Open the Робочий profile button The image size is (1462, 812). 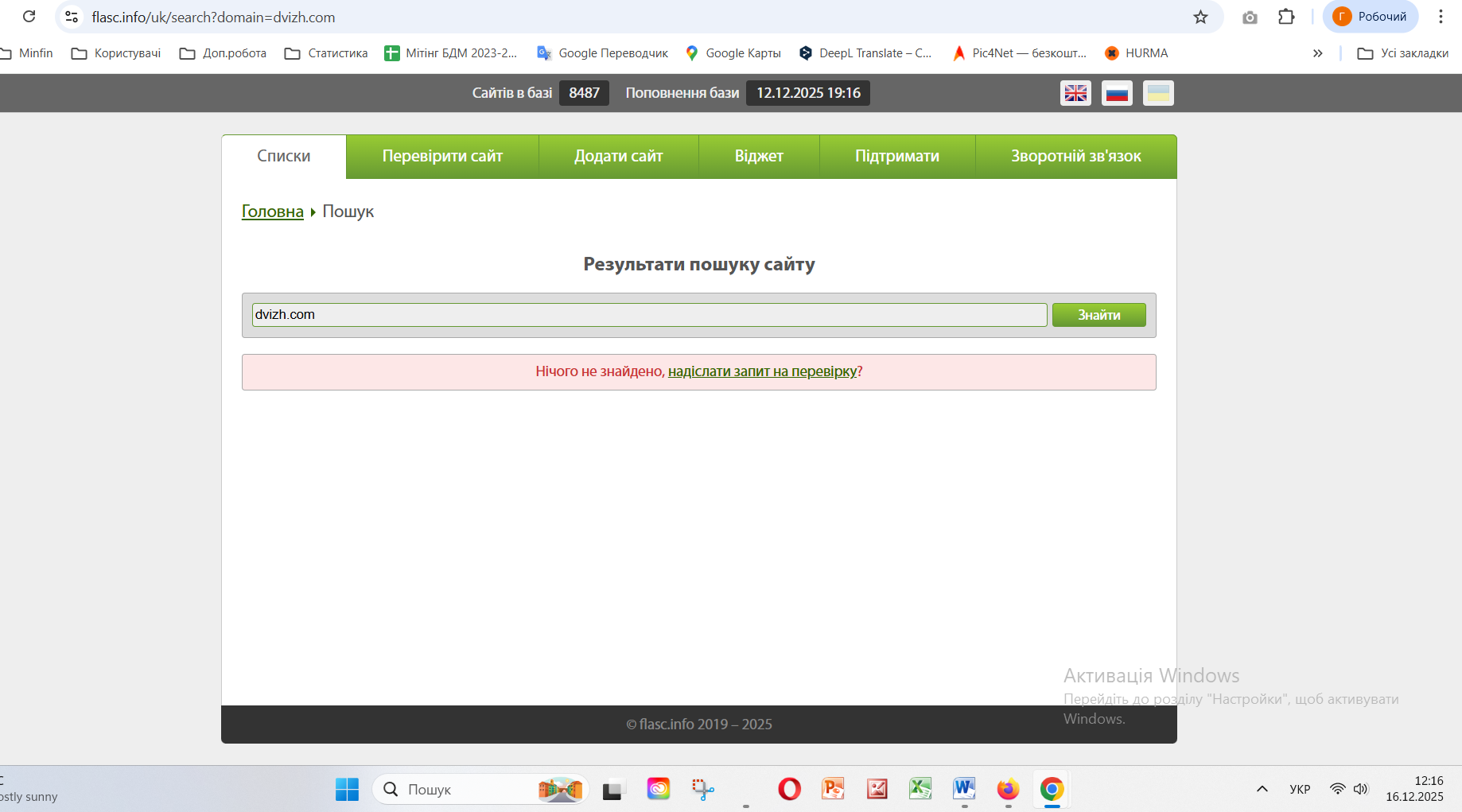point(1370,17)
